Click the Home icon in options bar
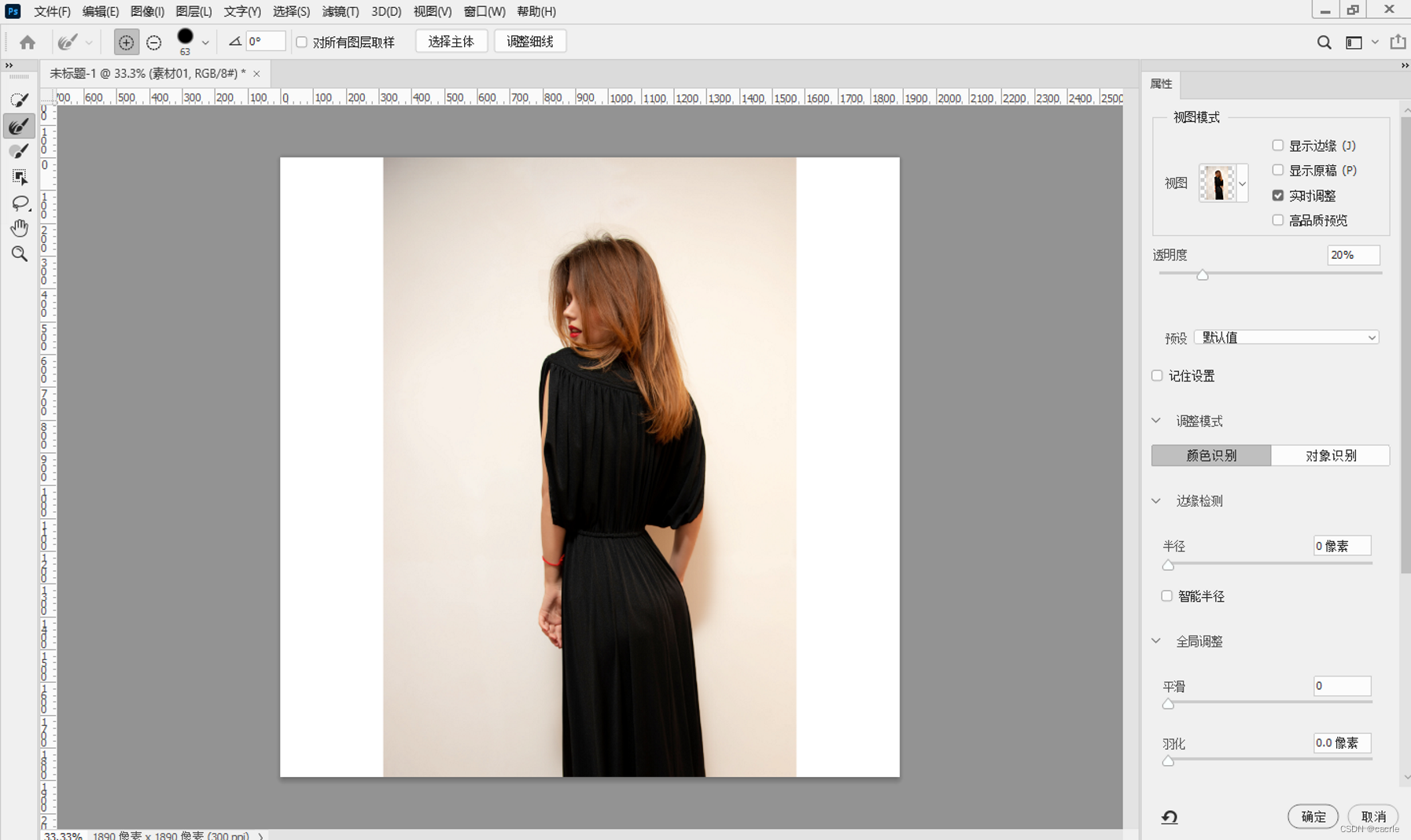 [28, 42]
